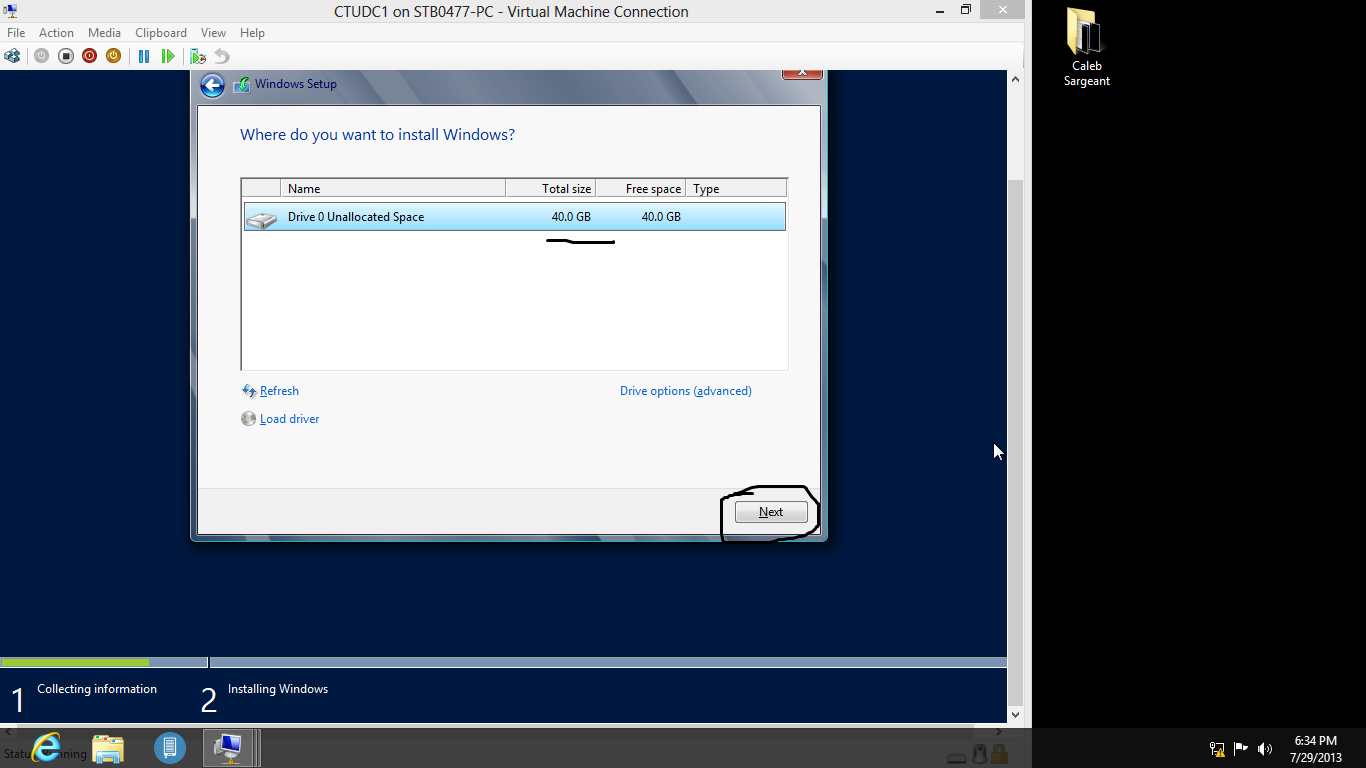Click the Next button in Windows Setup

click(771, 512)
